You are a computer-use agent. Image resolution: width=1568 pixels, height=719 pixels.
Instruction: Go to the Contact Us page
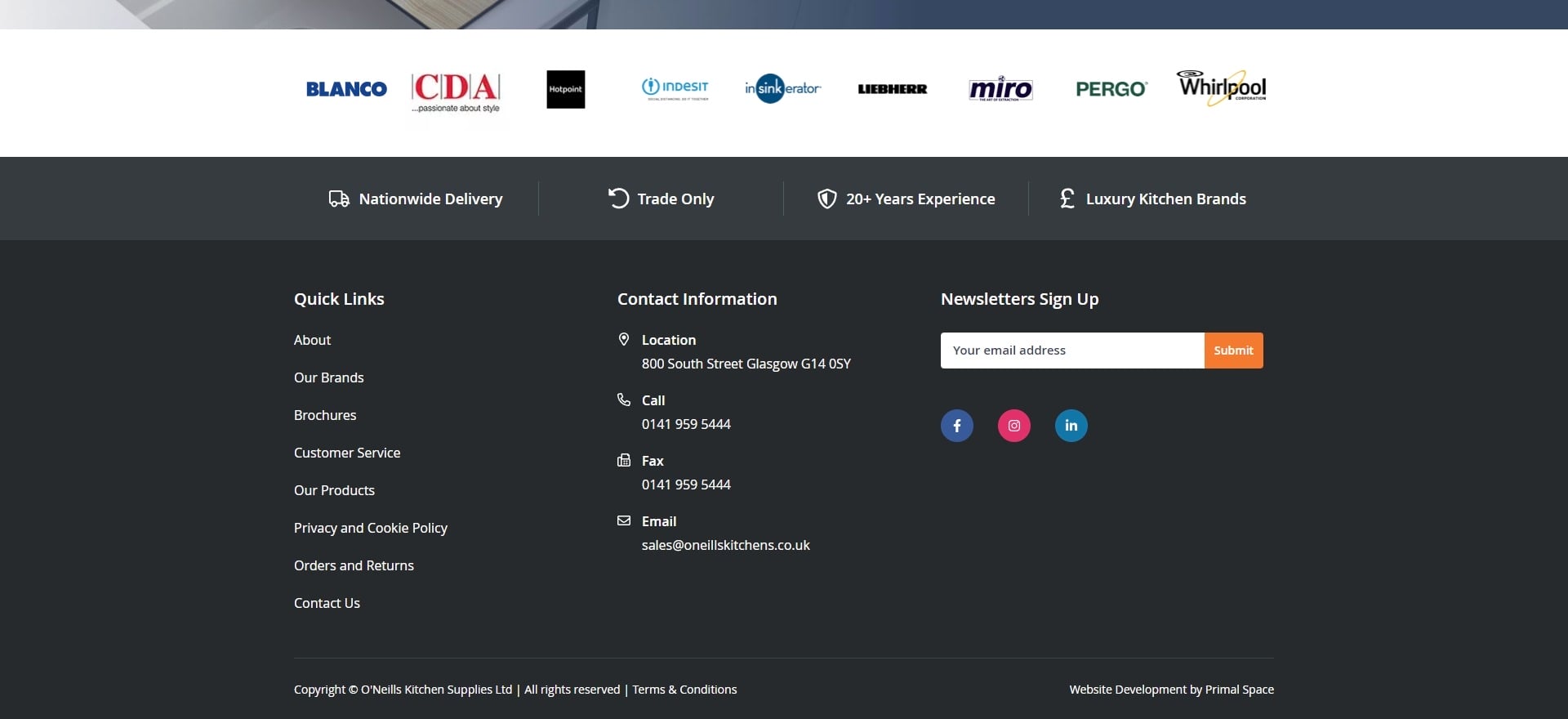click(327, 603)
